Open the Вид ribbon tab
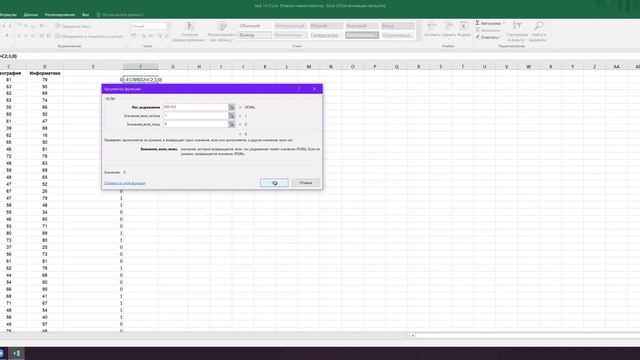 point(85,15)
